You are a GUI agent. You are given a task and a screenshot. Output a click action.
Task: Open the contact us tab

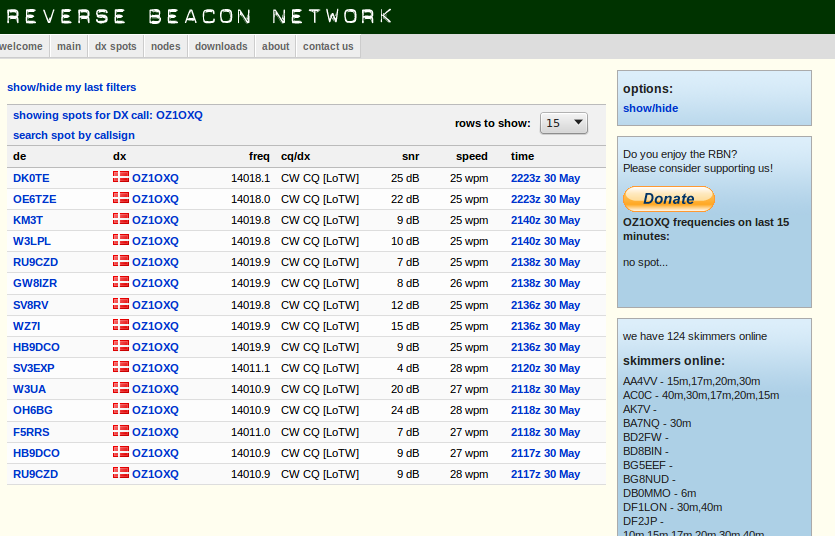[328, 46]
